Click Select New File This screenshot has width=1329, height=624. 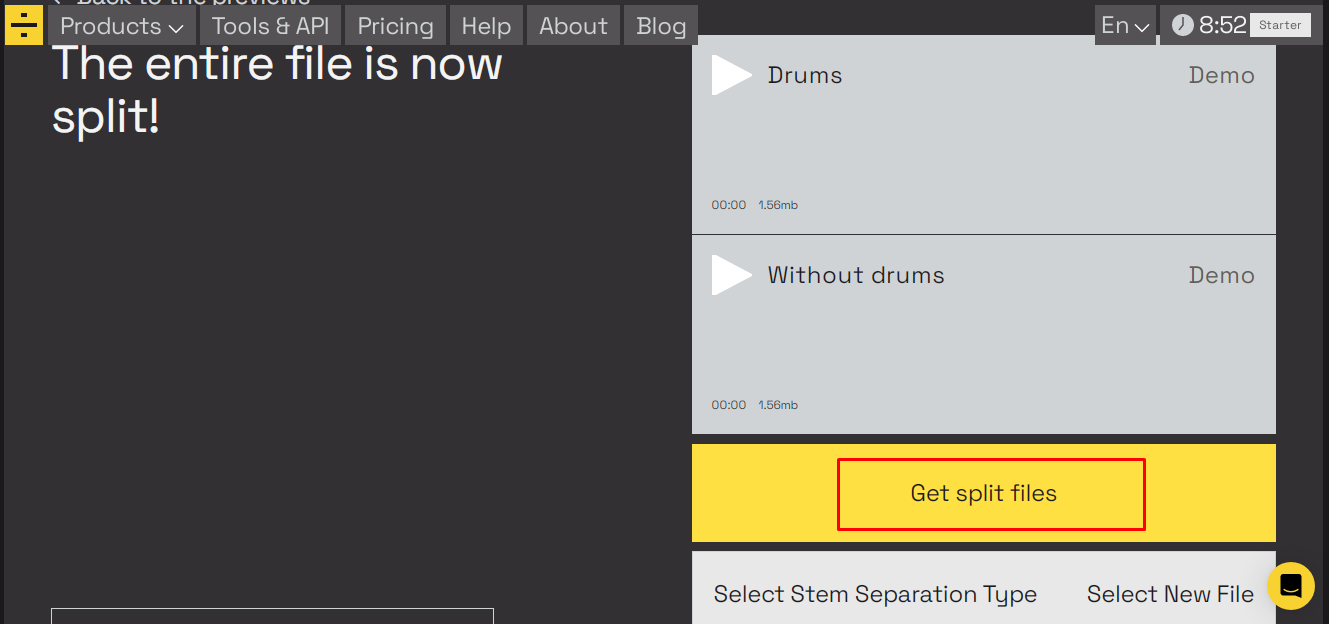(1170, 594)
